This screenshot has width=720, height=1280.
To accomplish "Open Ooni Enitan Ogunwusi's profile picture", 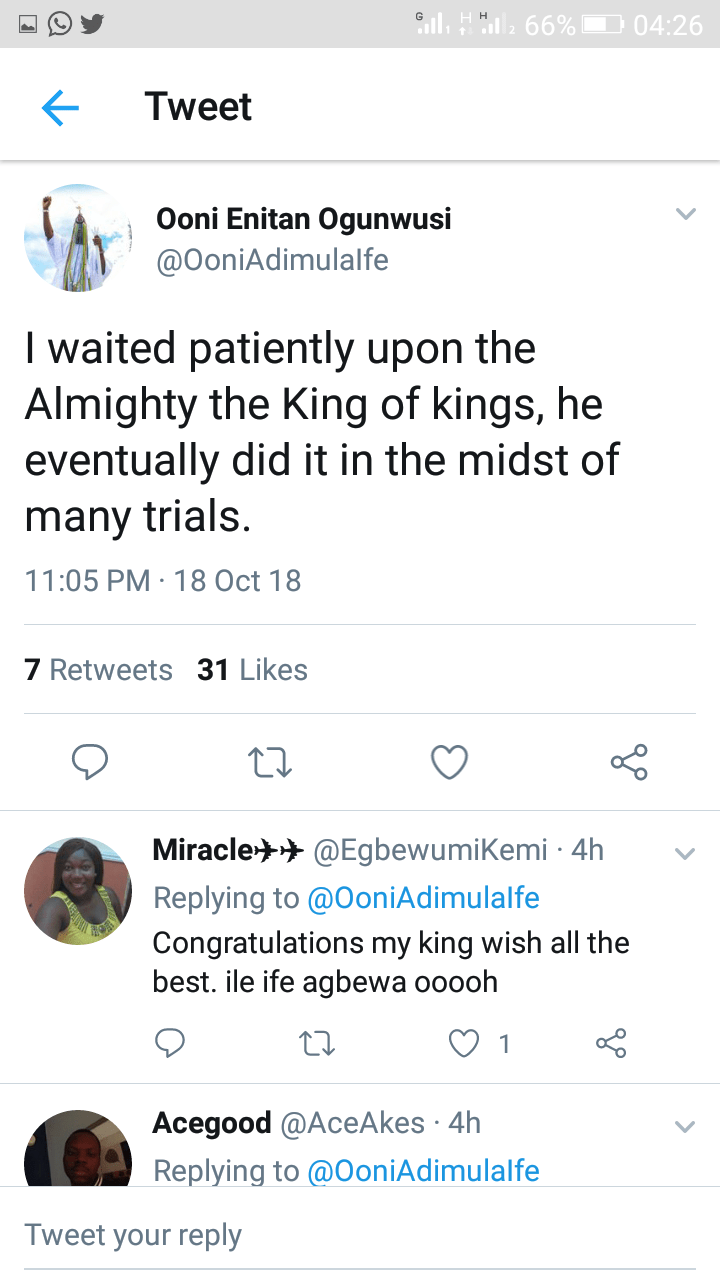I will (x=78, y=238).
